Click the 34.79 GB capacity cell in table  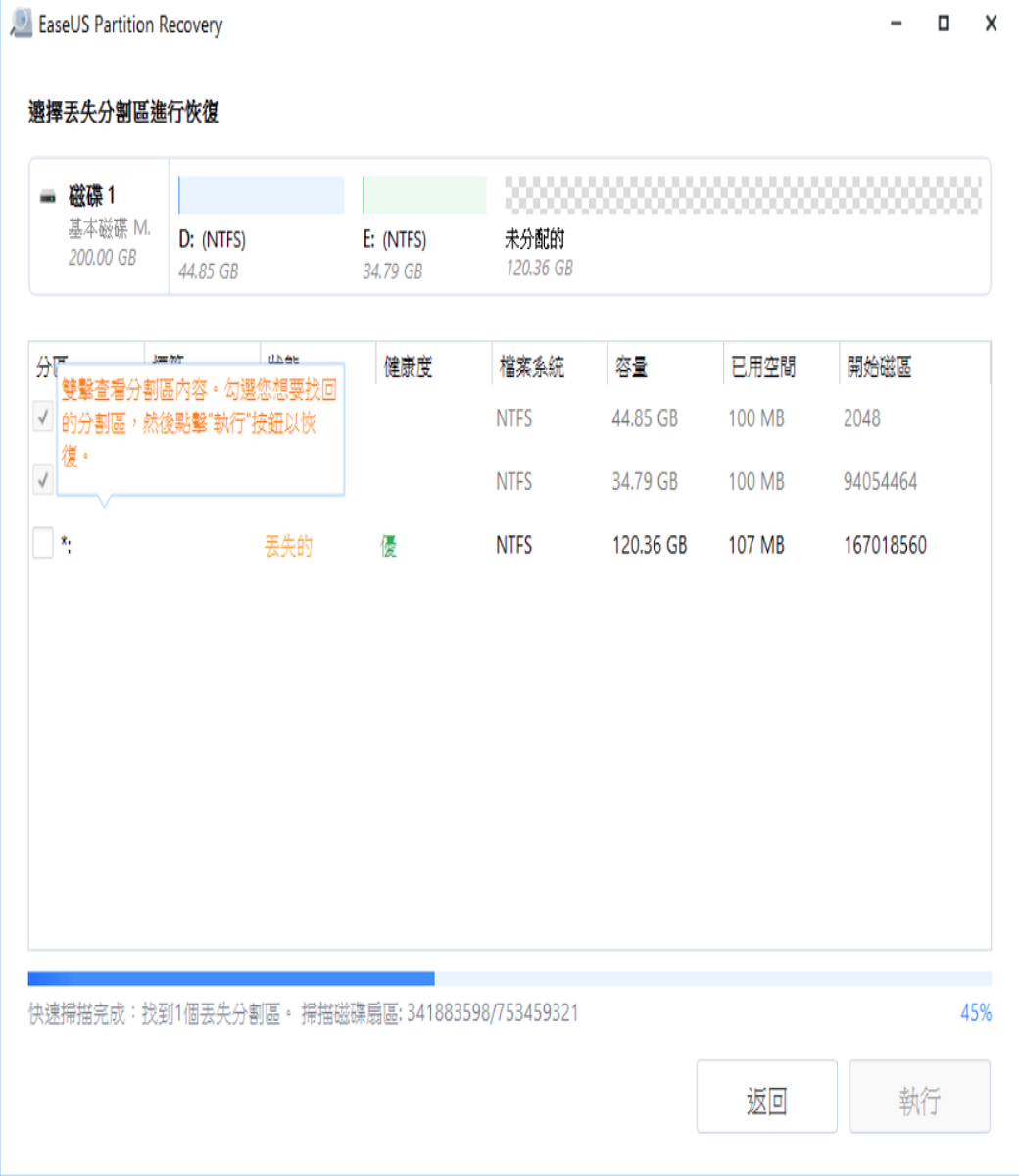point(645,481)
